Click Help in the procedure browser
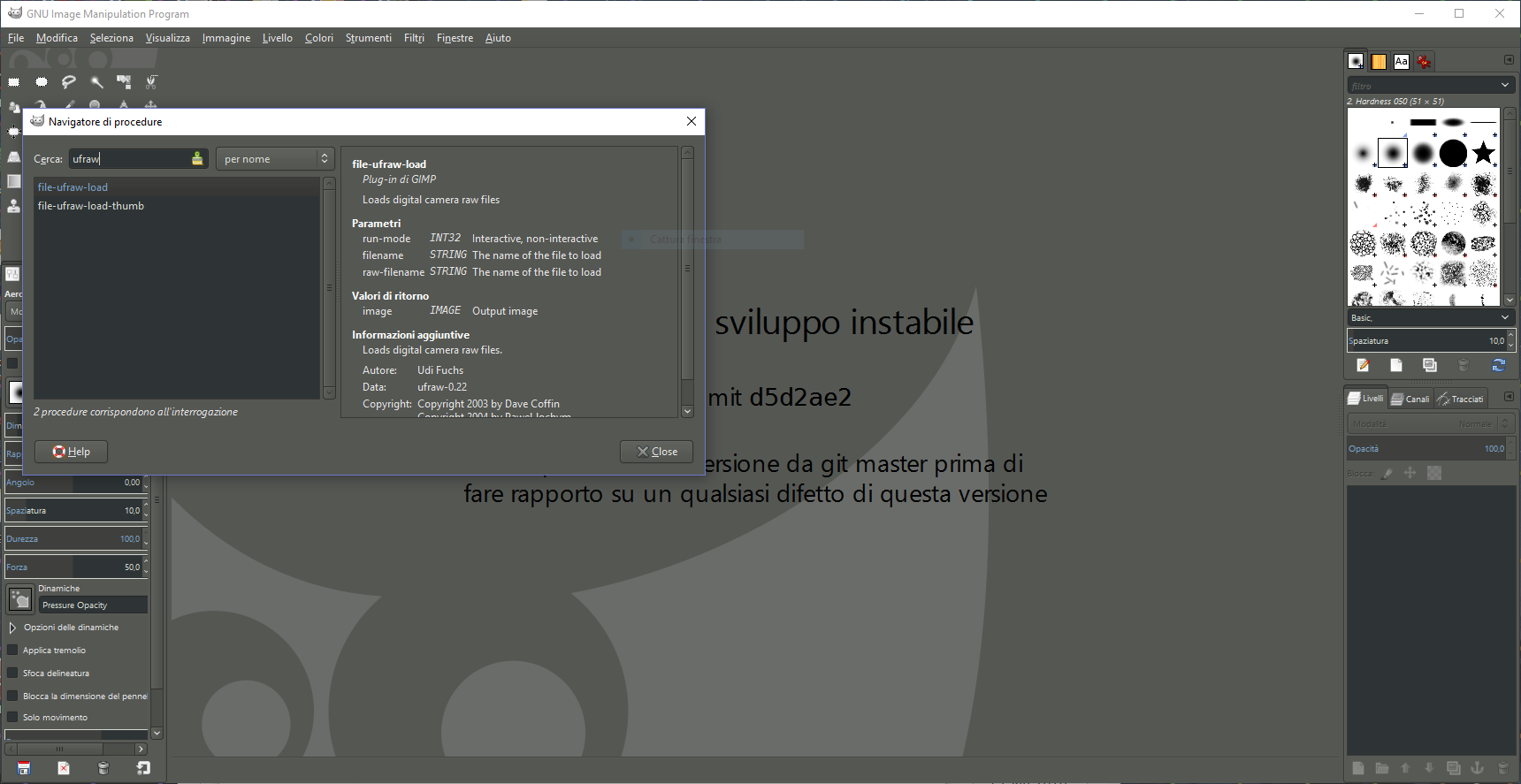The height and width of the screenshot is (784, 1521). click(x=71, y=452)
